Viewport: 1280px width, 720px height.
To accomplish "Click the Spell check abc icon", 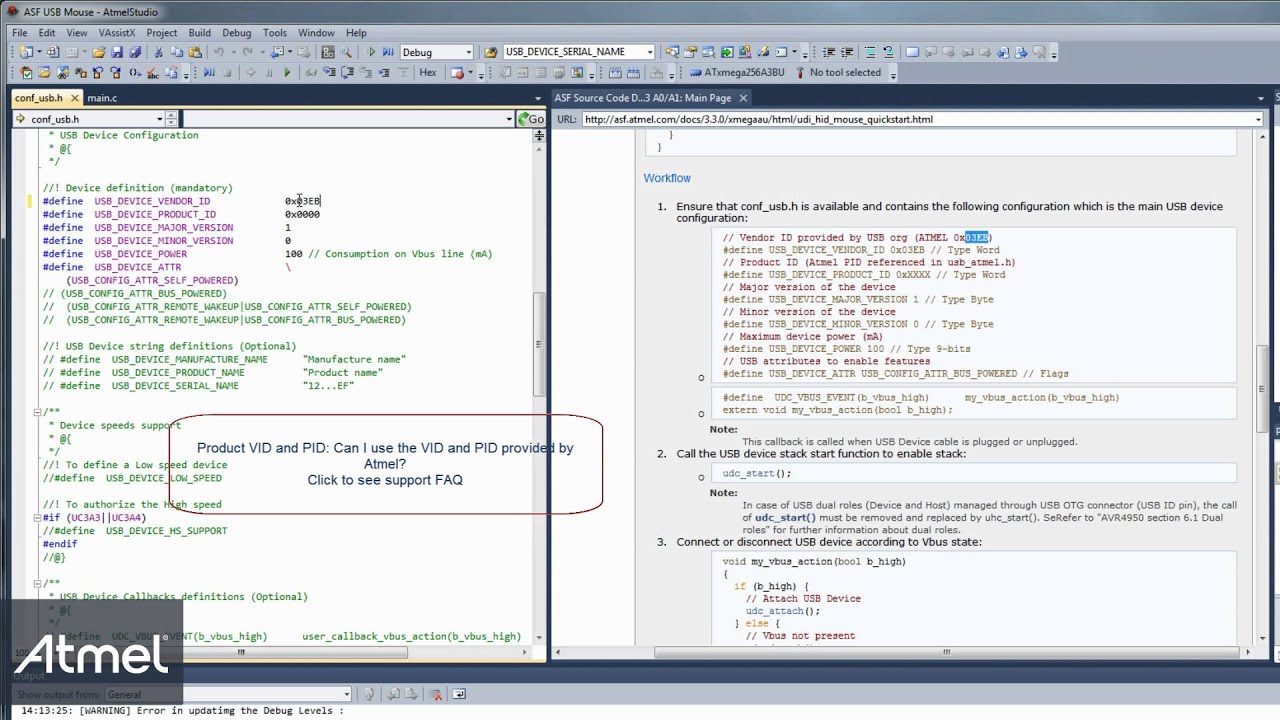I will click(x=153, y=72).
